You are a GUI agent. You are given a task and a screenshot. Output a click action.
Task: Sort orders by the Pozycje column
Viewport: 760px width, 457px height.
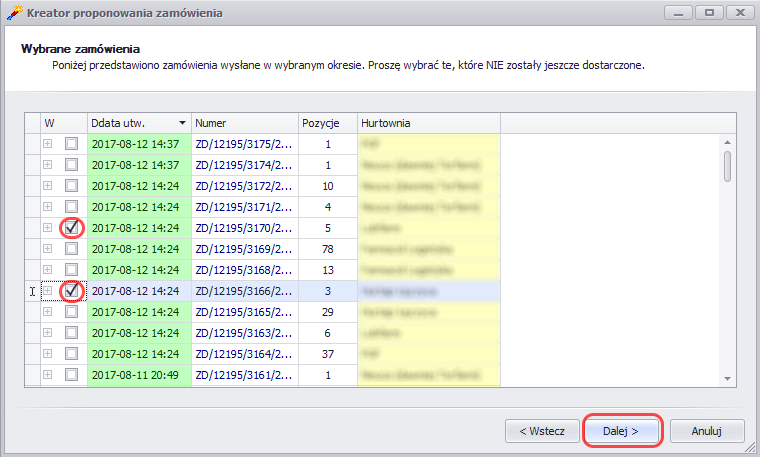pos(325,123)
